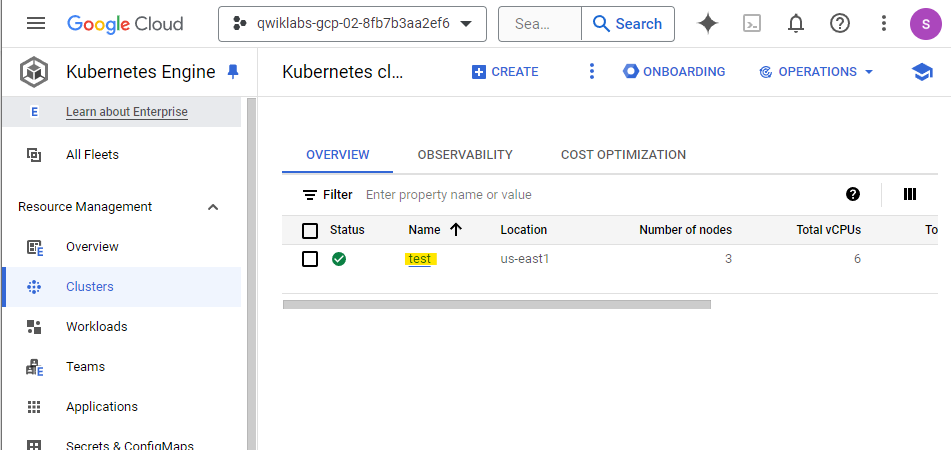
Task: Open filter help question mark icon
Action: click(x=853, y=194)
